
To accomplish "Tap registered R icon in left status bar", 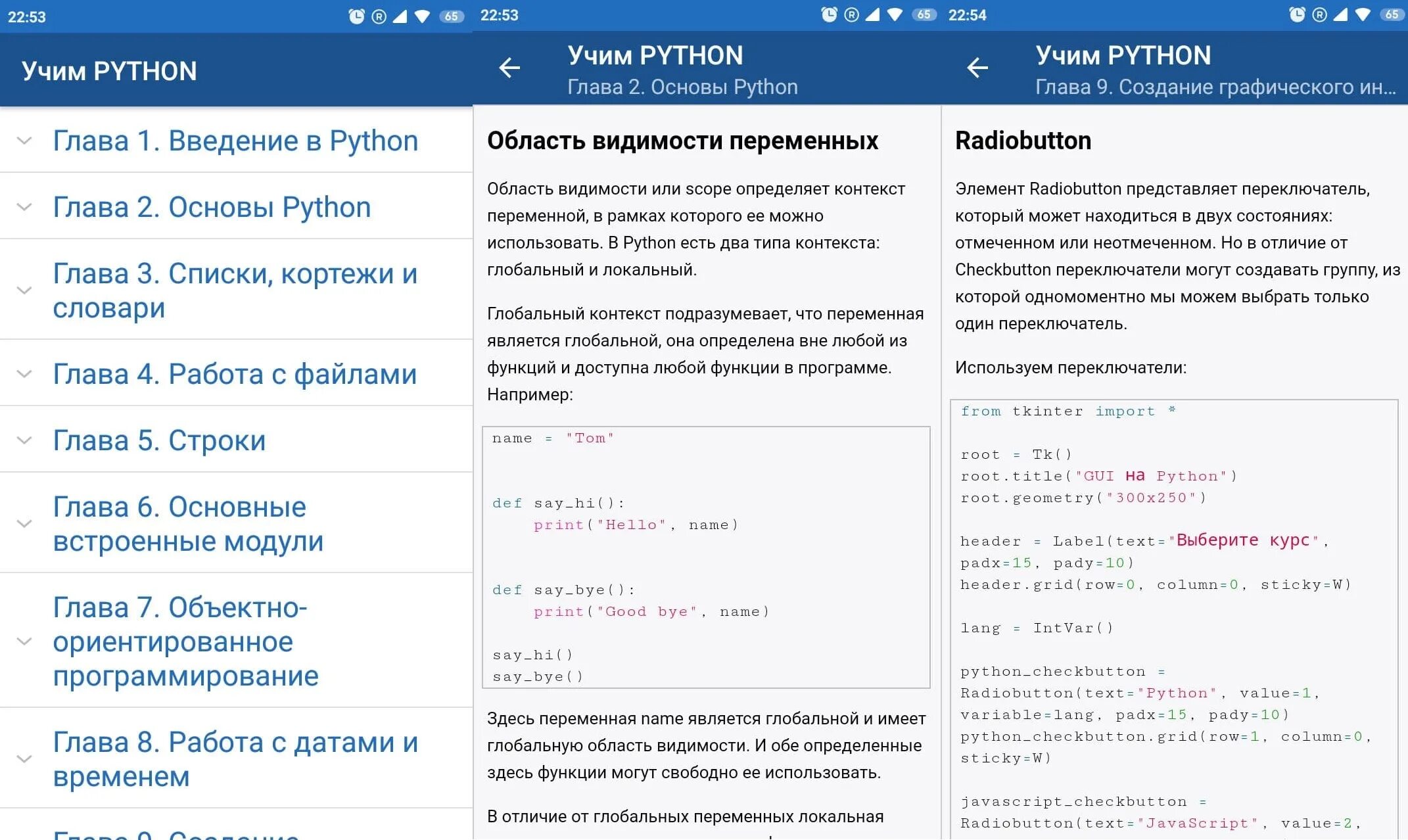I will coord(379,16).
